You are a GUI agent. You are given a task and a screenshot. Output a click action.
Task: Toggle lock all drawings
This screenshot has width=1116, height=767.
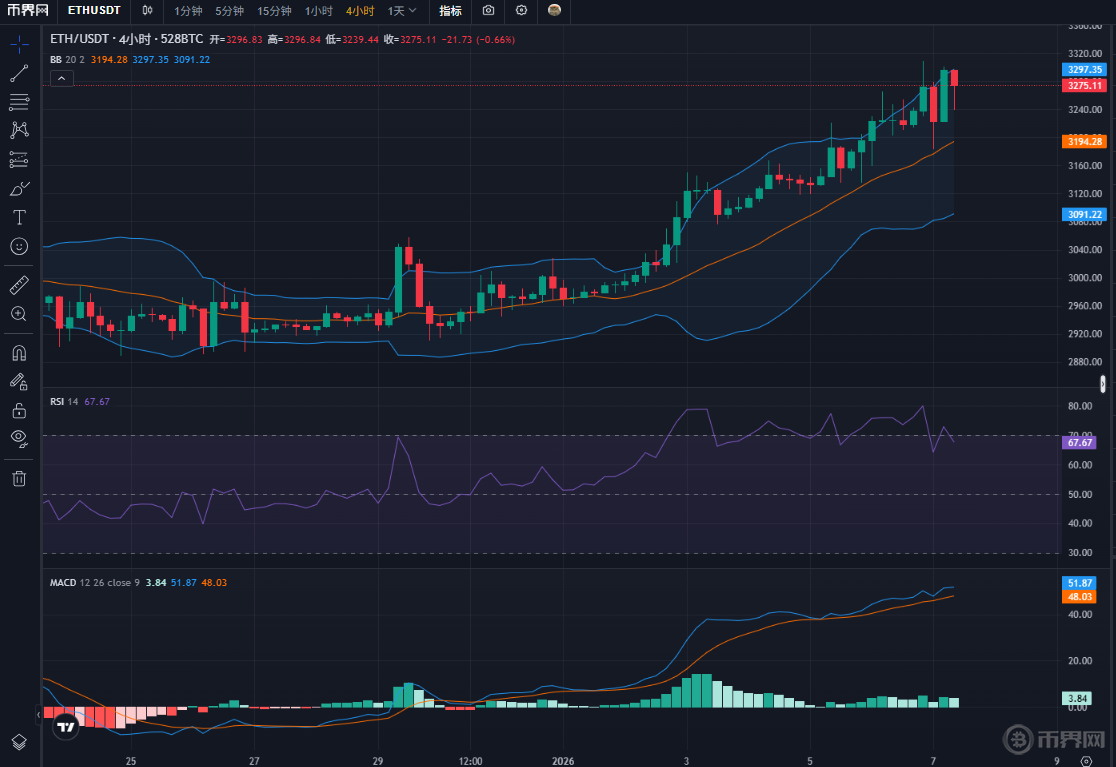coord(19,410)
